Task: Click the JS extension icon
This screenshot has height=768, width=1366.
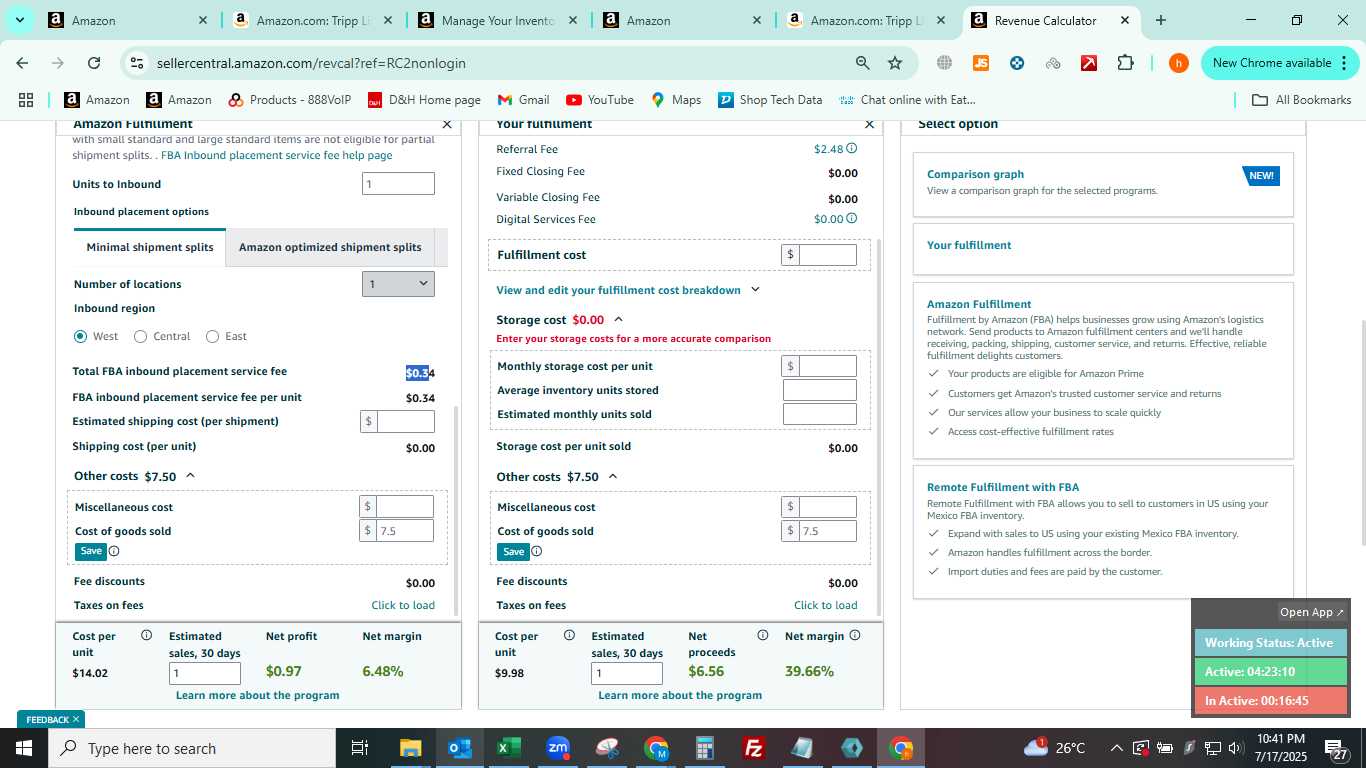Action: coord(980,63)
